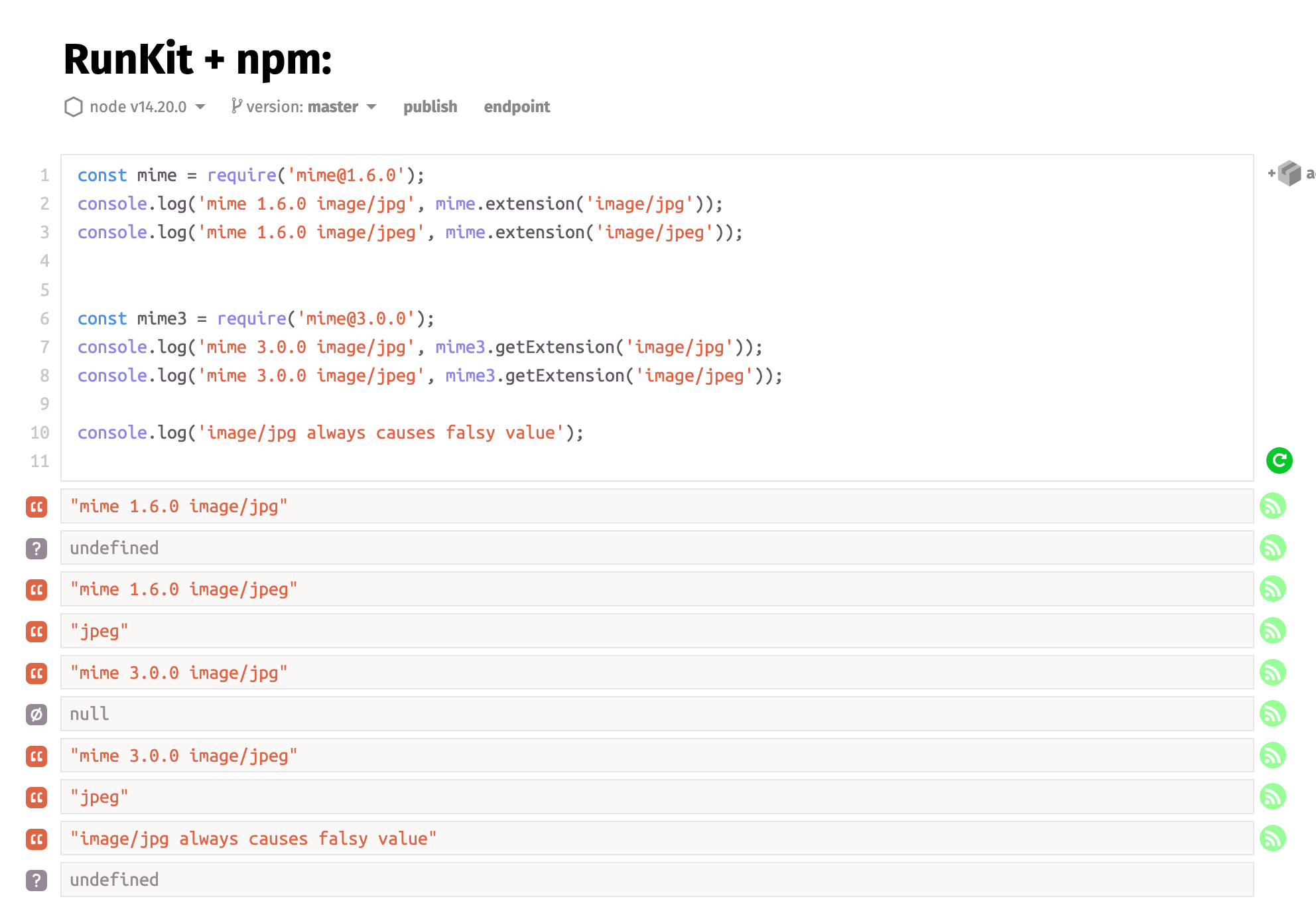The image size is (1316, 921).
Task: Re-run the notebook with the green refresh icon
Action: tap(1279, 460)
